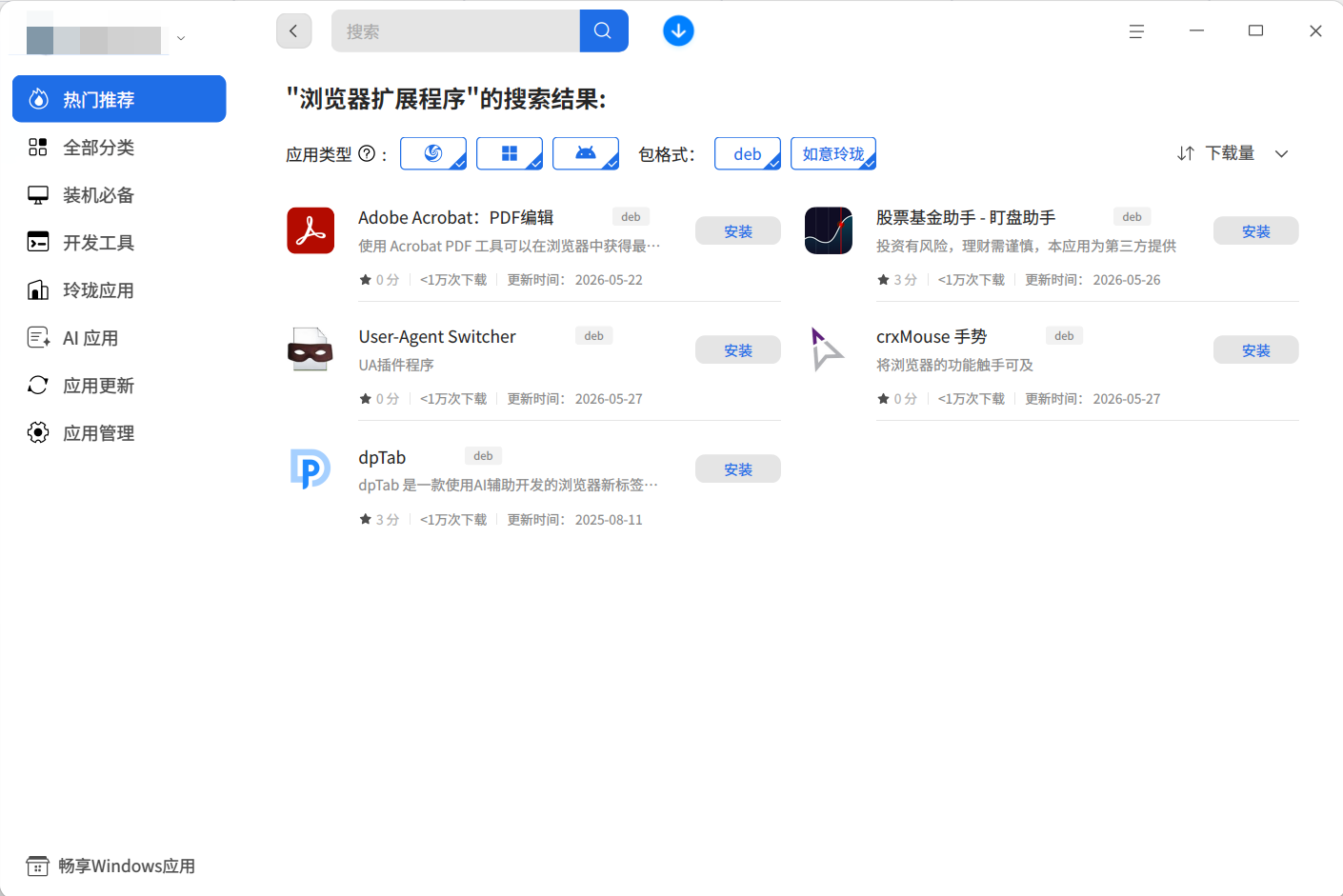Go back with the left arrow button
The height and width of the screenshot is (896, 1343).
(293, 31)
